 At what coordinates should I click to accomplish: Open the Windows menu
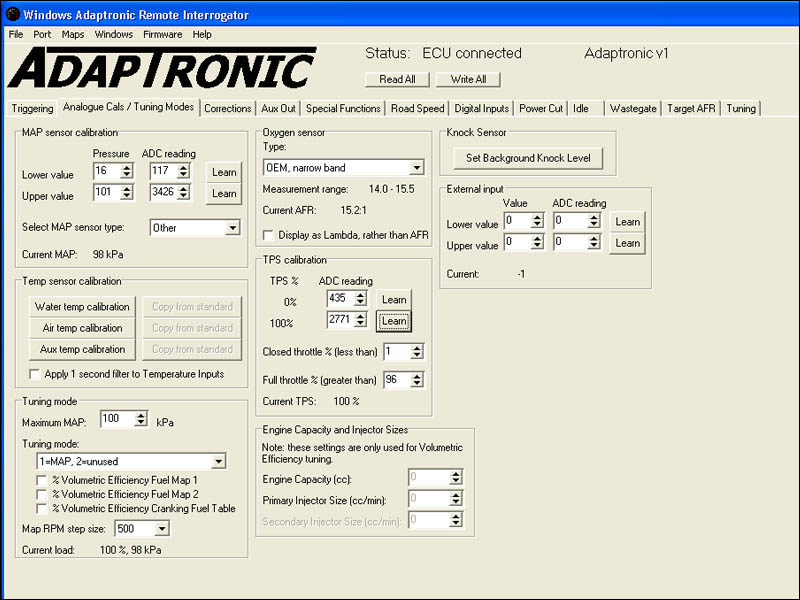113,34
